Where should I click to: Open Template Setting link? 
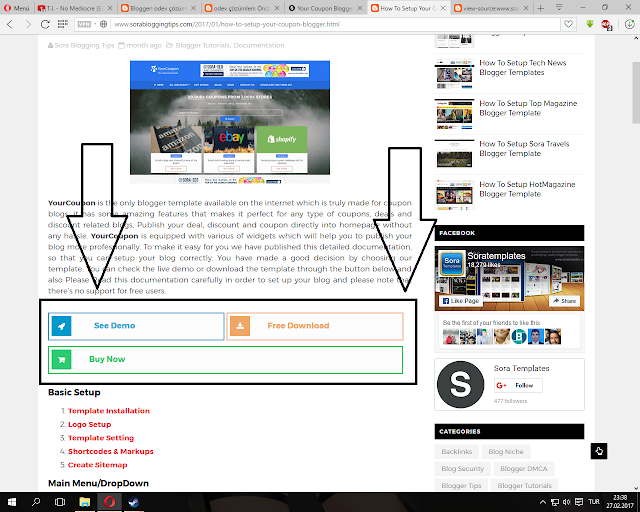point(101,438)
